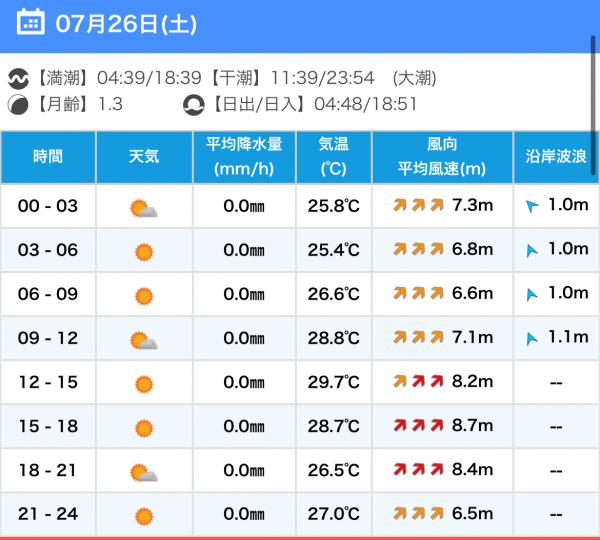Click the orange wind arrows for 21 - 24
The width and height of the screenshot is (600, 540).
[418, 513]
